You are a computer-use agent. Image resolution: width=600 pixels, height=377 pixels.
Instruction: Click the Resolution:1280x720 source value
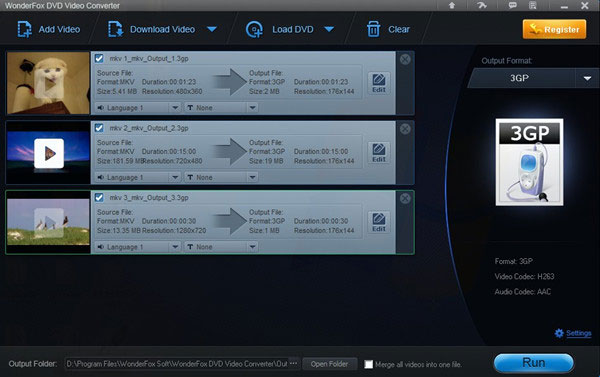point(174,231)
